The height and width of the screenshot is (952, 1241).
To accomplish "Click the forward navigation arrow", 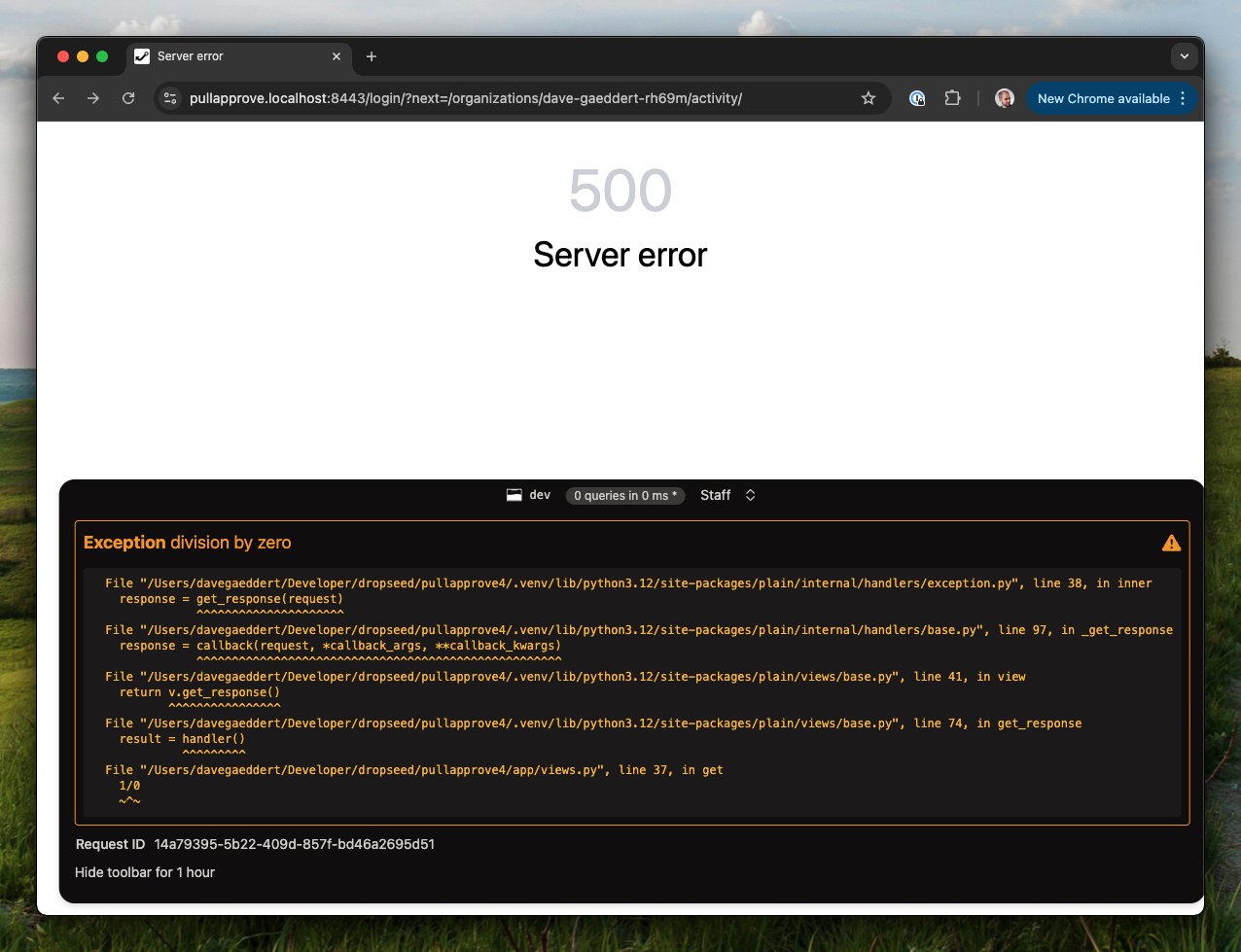I will pos(93,98).
